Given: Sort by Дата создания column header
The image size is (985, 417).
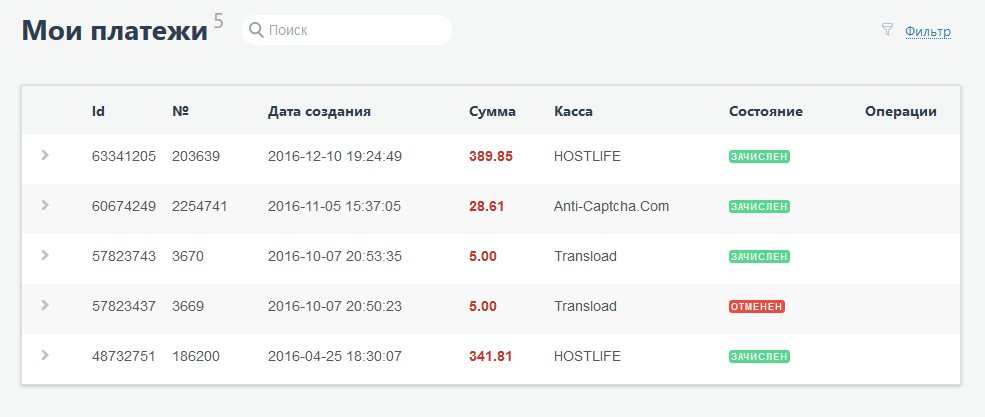Looking at the screenshot, I should pos(319,111).
